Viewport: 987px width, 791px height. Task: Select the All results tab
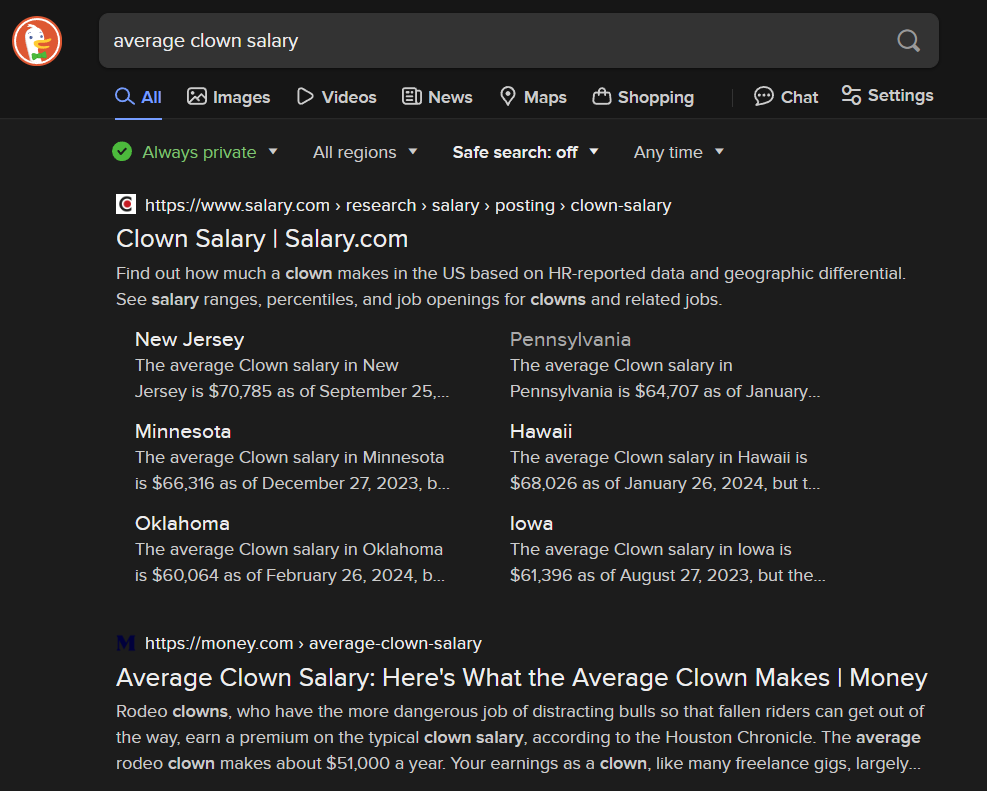click(x=138, y=97)
